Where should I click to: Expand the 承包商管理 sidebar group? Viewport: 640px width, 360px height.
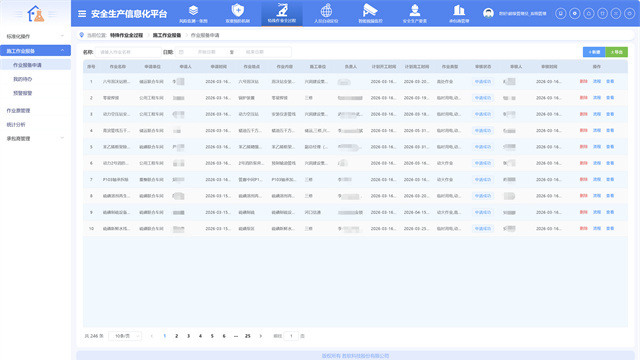point(36,138)
